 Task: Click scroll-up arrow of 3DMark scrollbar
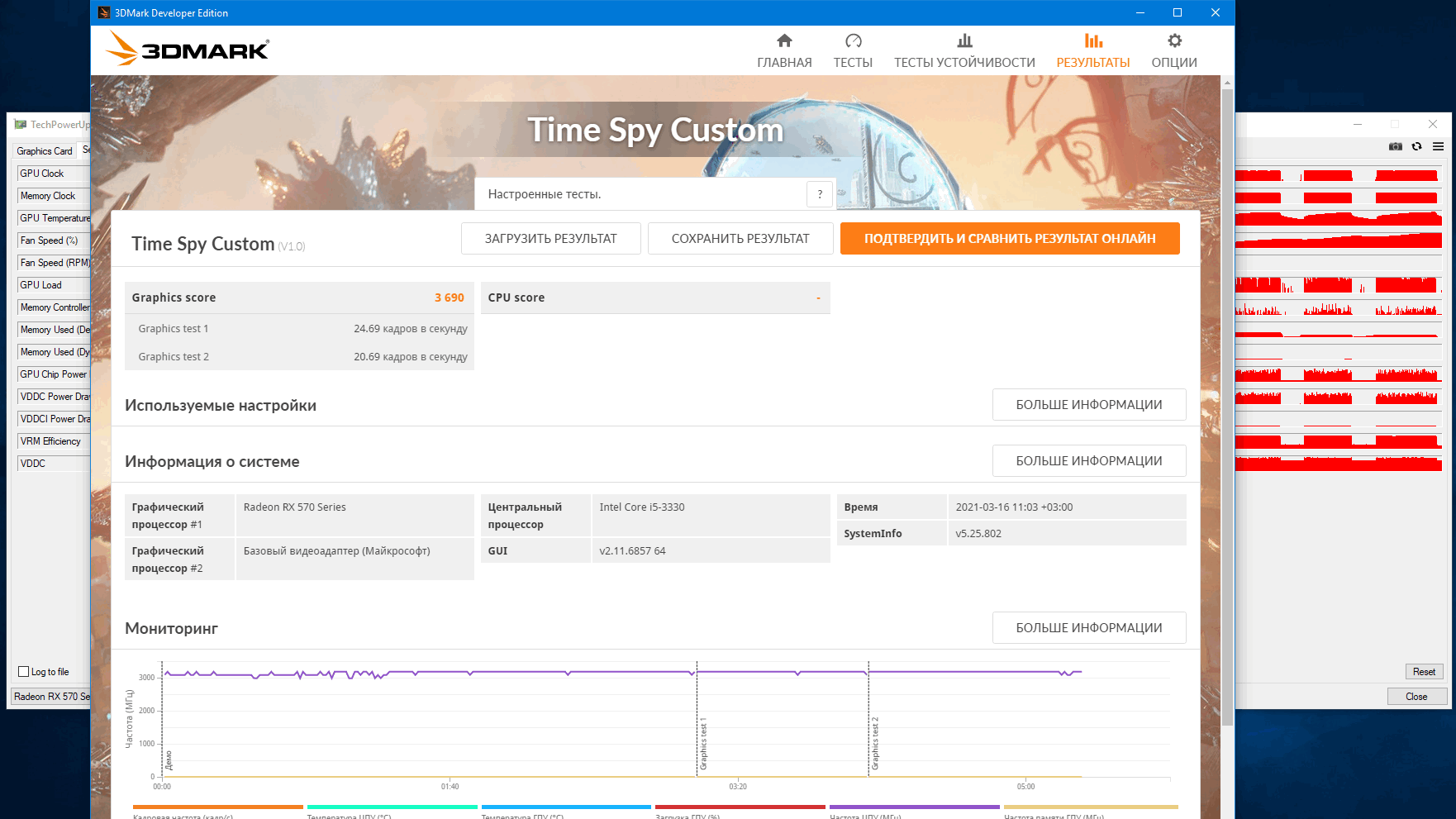(x=1227, y=82)
